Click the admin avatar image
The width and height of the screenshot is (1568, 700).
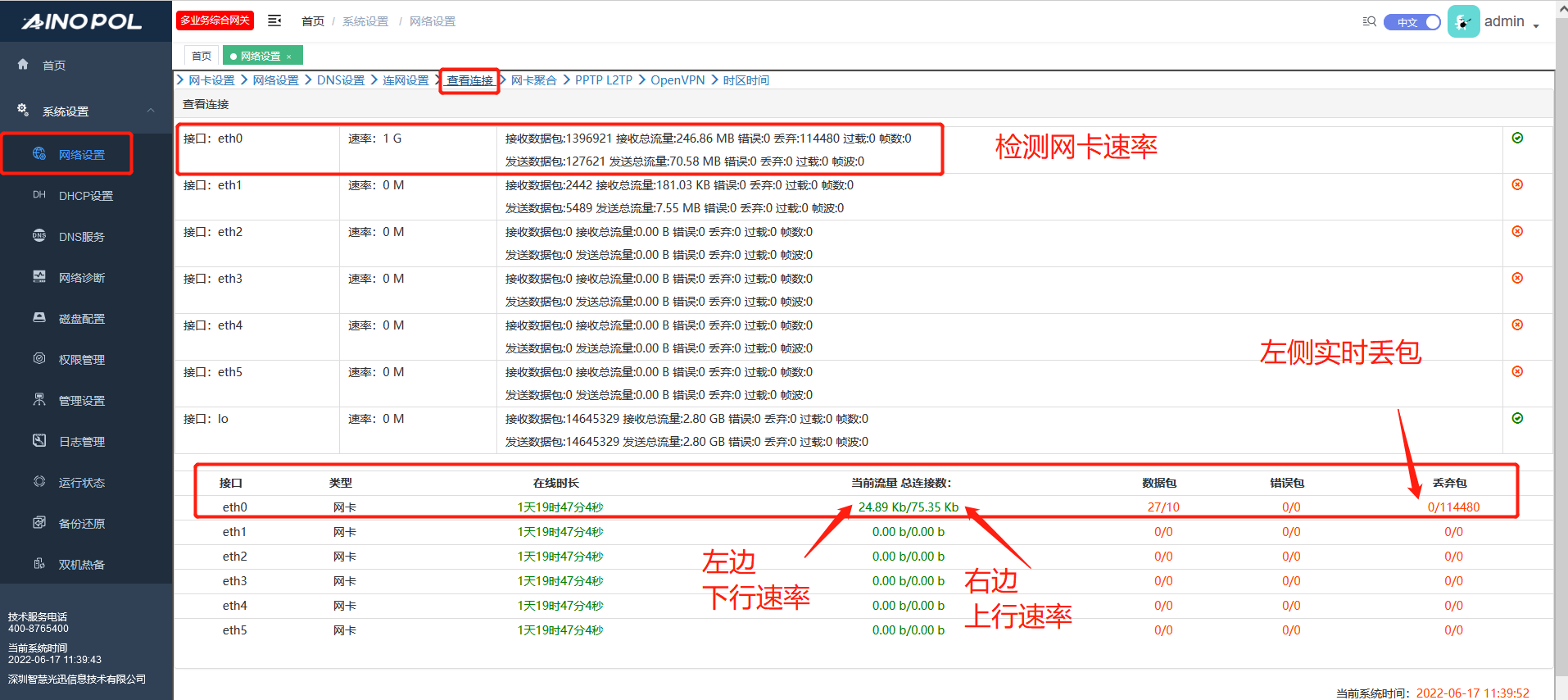tap(1463, 21)
